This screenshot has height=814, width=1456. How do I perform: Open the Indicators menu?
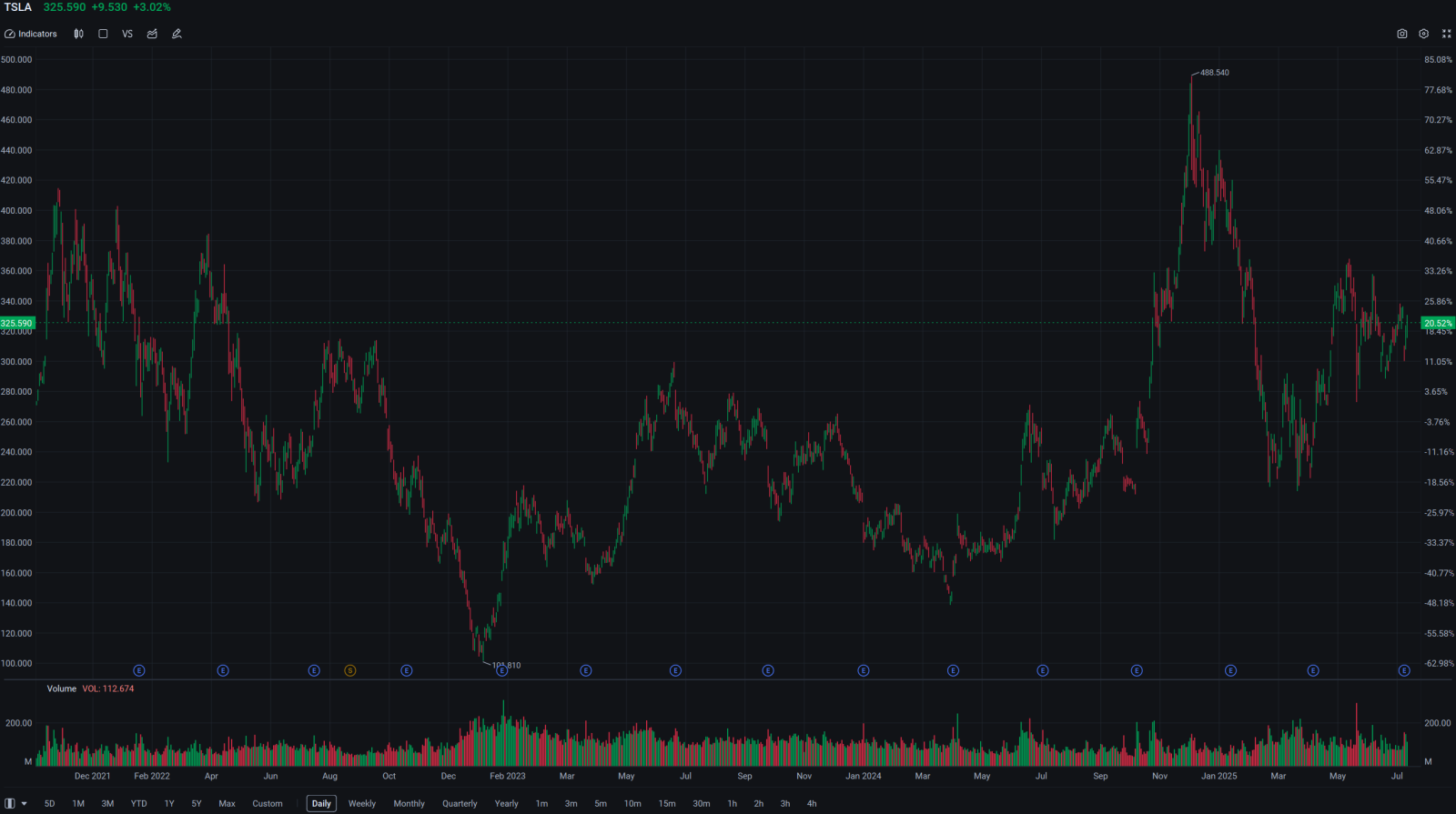31,34
